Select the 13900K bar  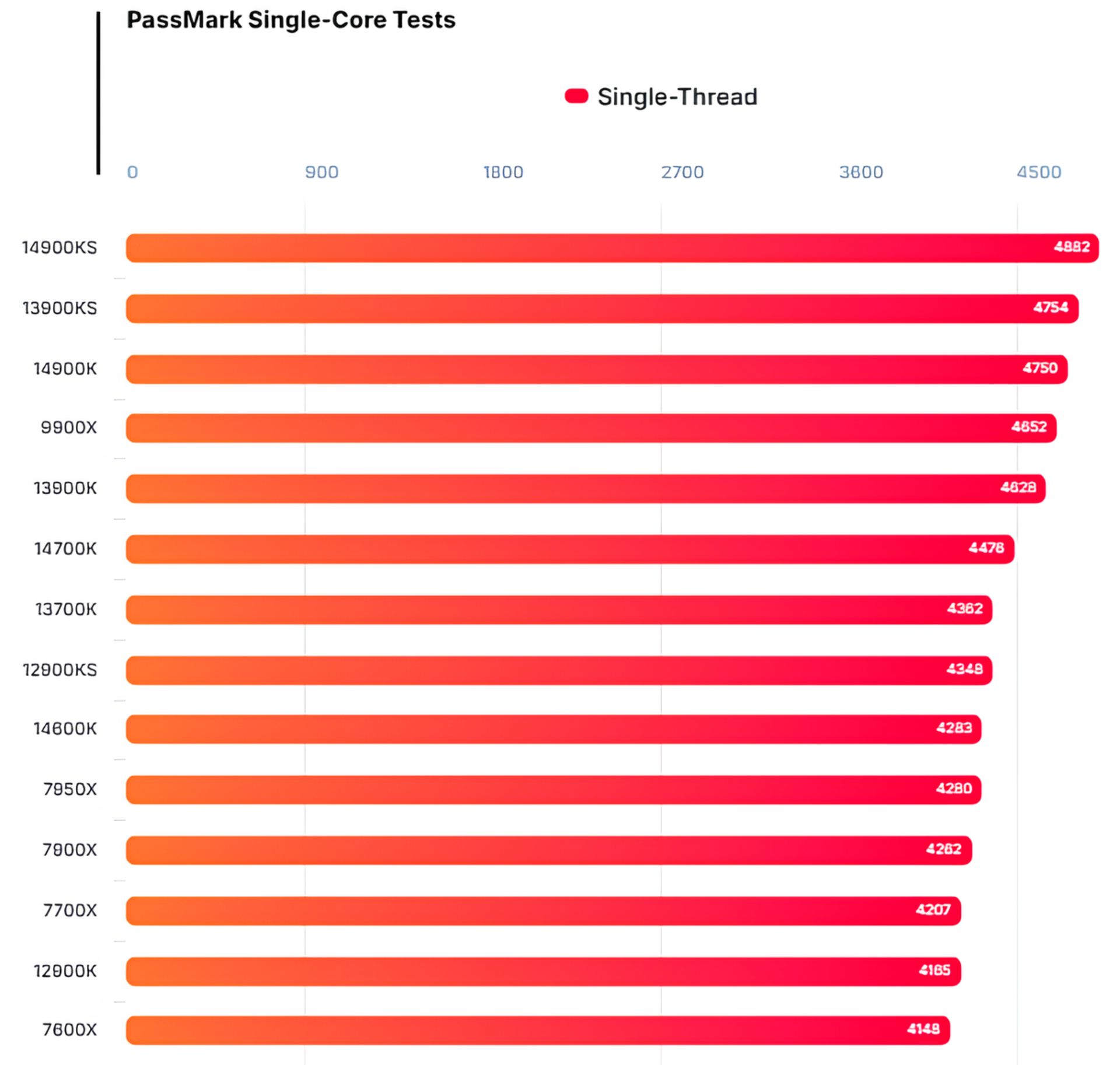pos(585,488)
